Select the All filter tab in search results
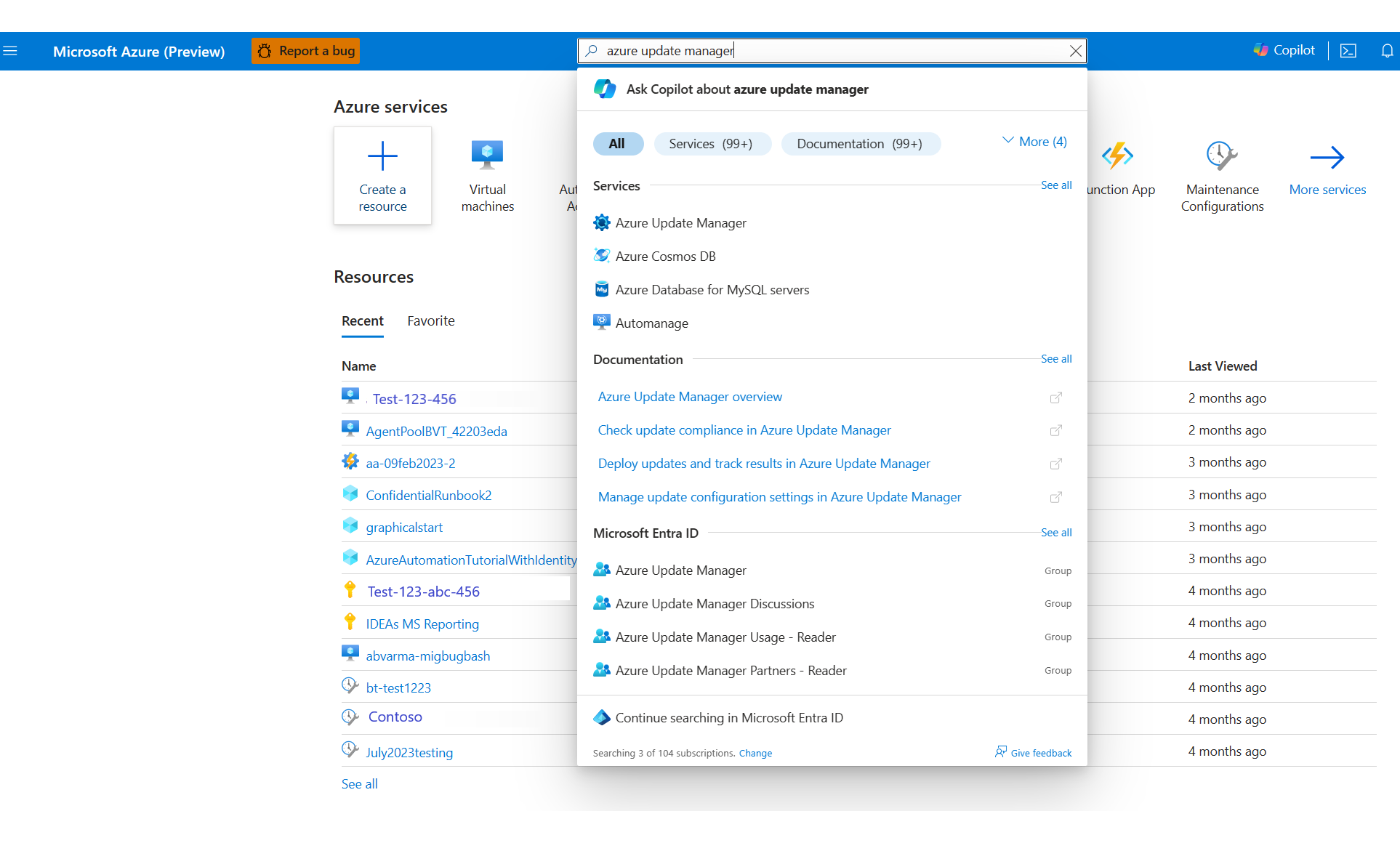 [615, 143]
